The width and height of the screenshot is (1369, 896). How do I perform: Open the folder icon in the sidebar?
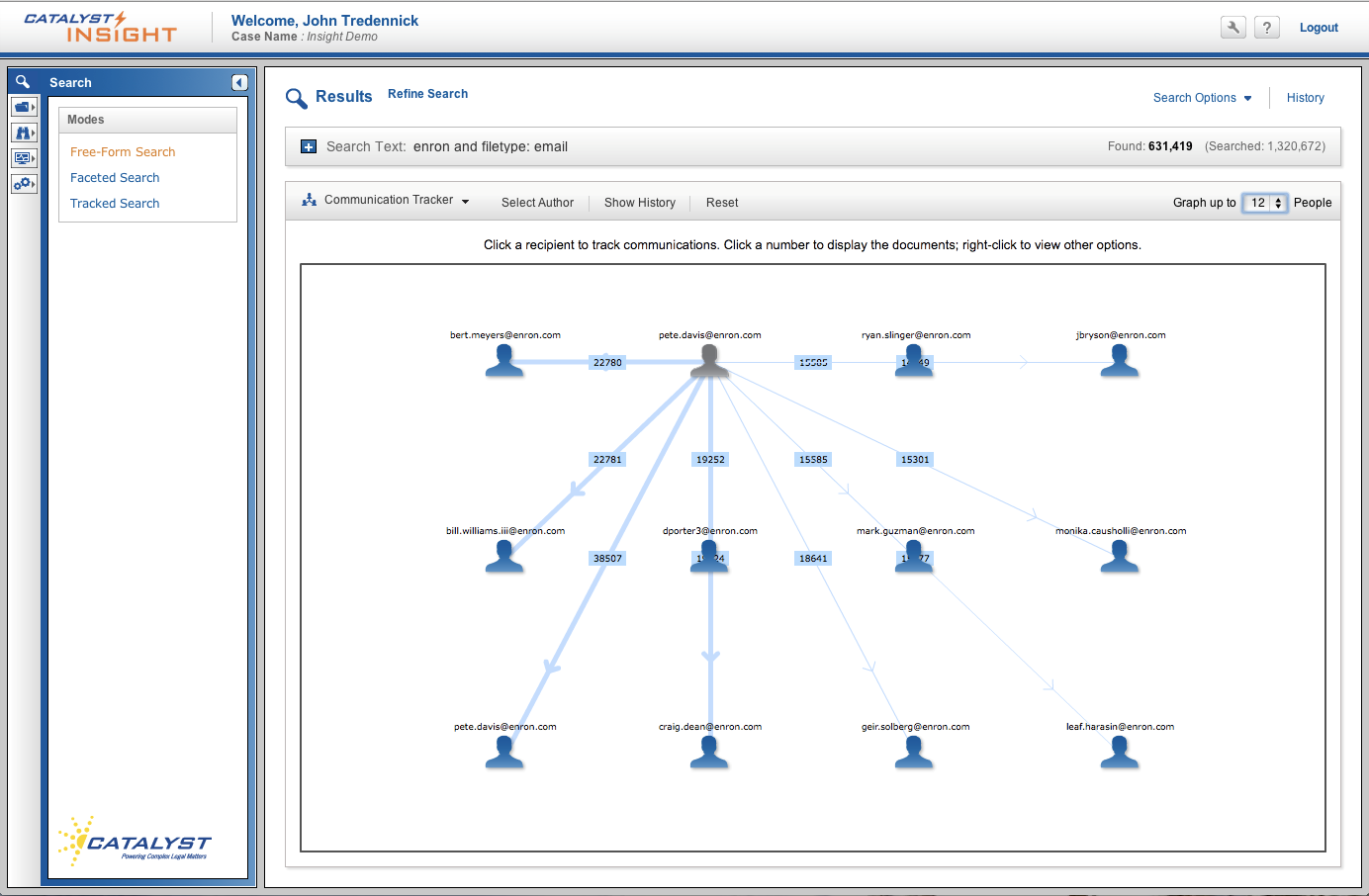(x=24, y=107)
